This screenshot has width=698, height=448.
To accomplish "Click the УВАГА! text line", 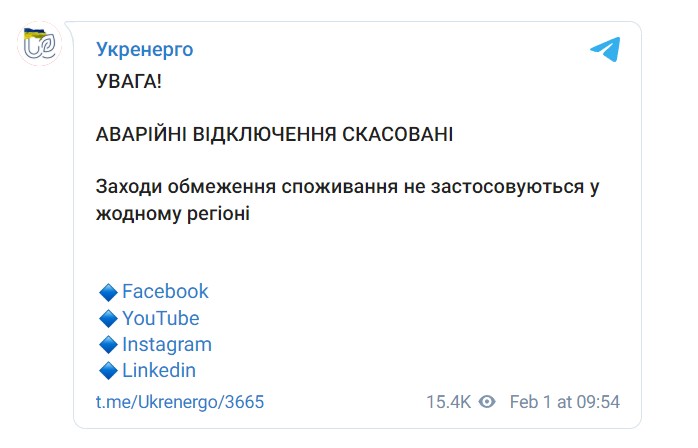I will (x=128, y=80).
